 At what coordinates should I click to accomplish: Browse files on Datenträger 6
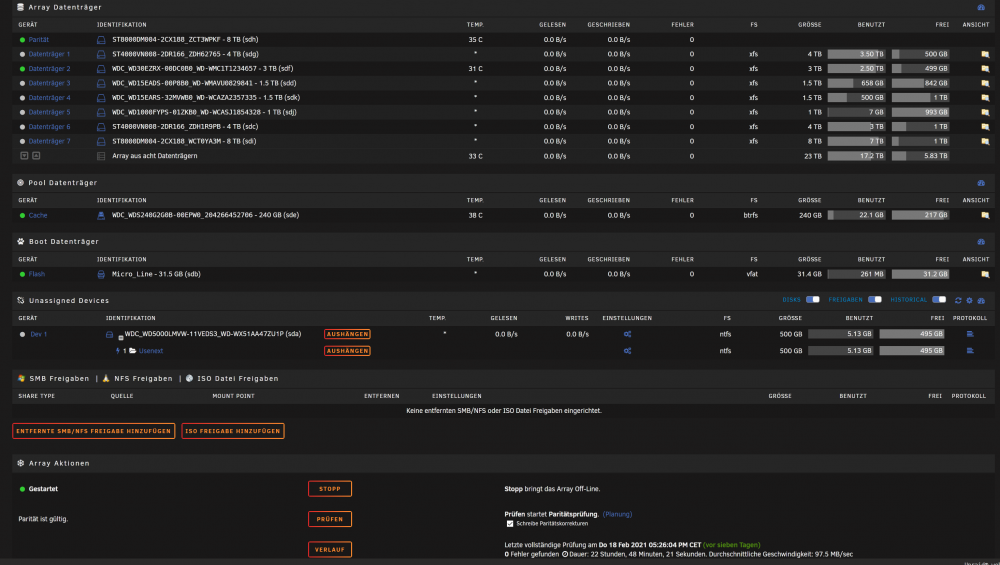(985, 127)
